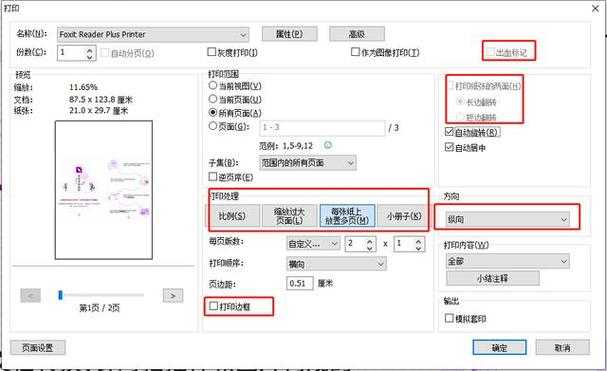Image resolution: width=607 pixels, height=371 pixels.
Task: Toggle 自动居中 auto-center checkbox
Action: pyautogui.click(x=449, y=147)
